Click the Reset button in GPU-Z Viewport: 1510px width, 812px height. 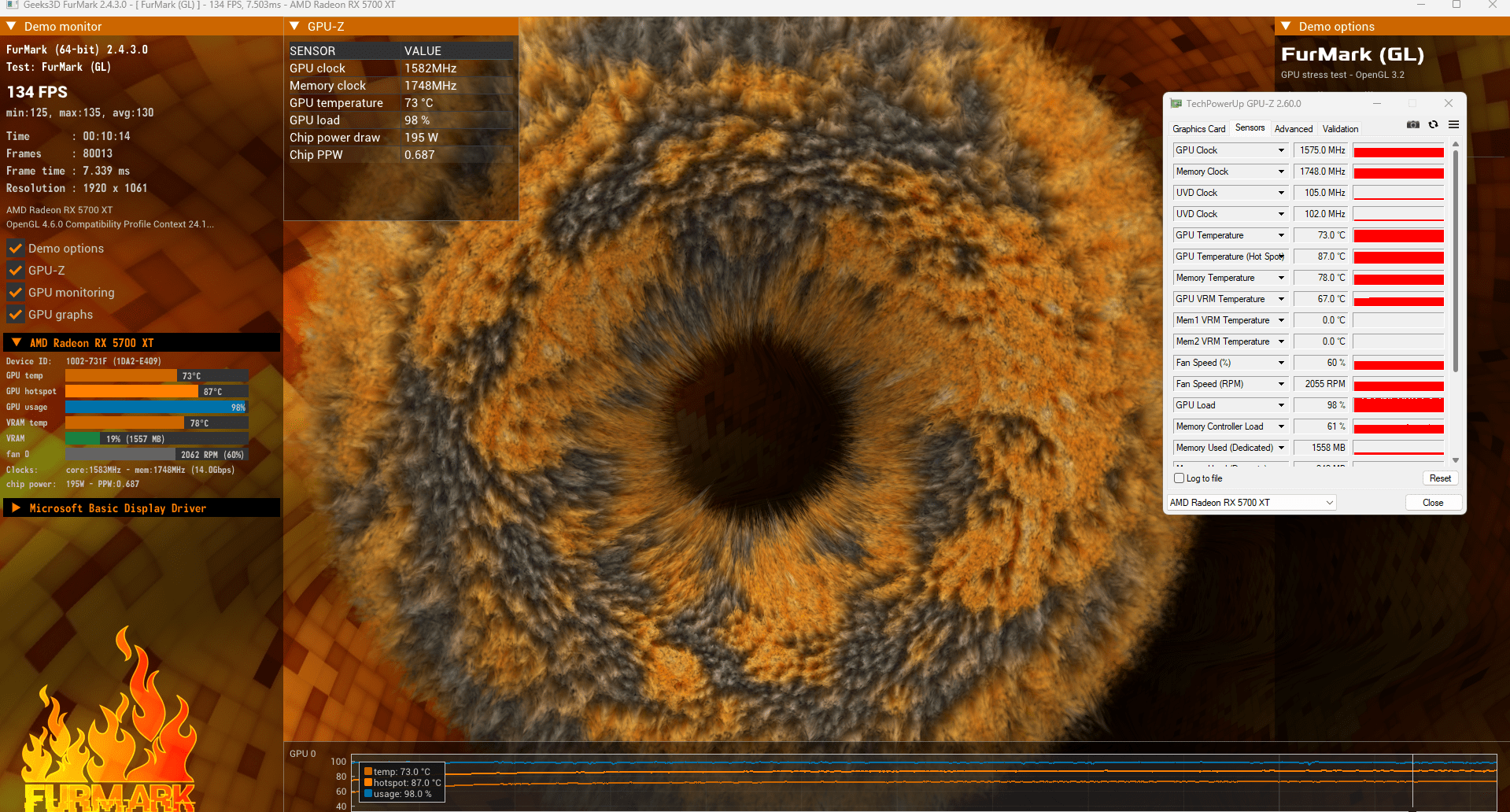(x=1440, y=478)
